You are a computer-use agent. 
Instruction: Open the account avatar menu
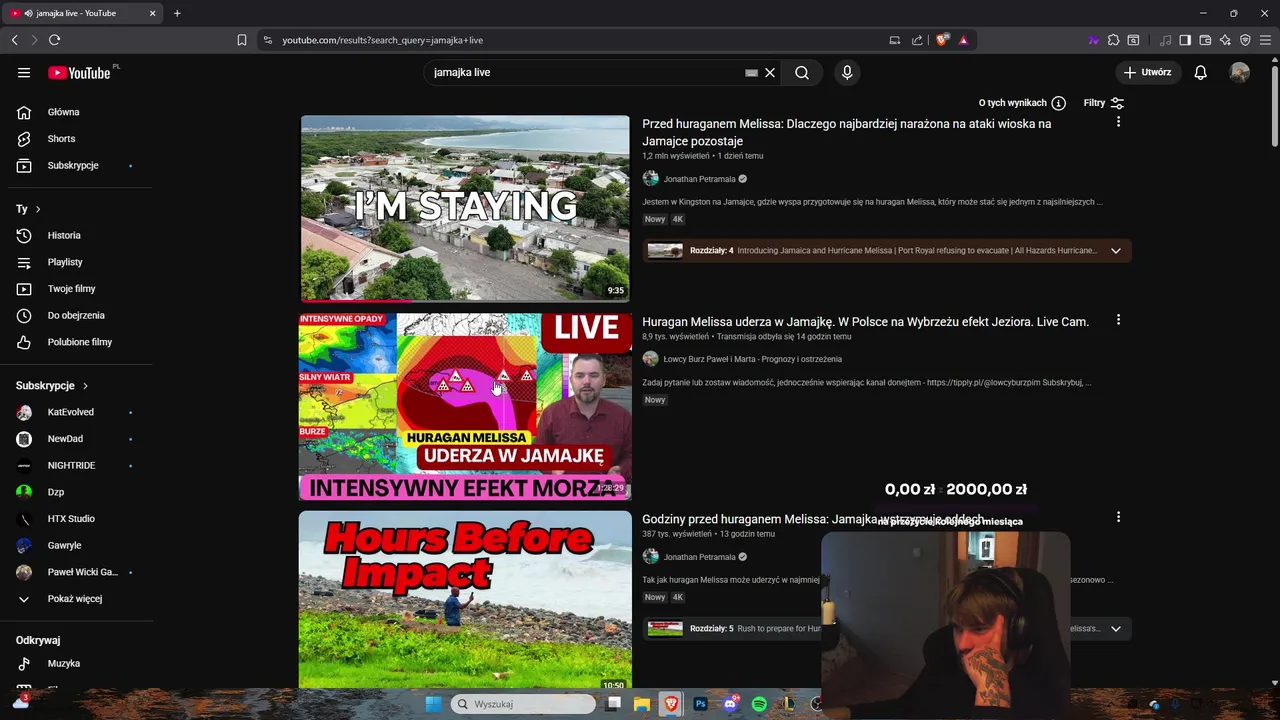coord(1240,72)
